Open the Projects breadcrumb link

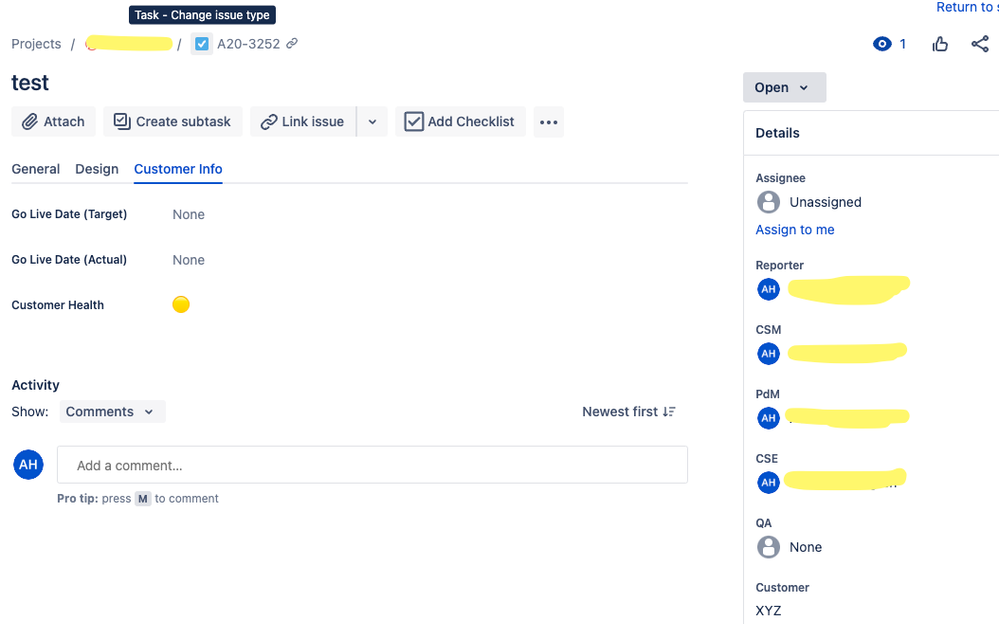[x=36, y=43]
